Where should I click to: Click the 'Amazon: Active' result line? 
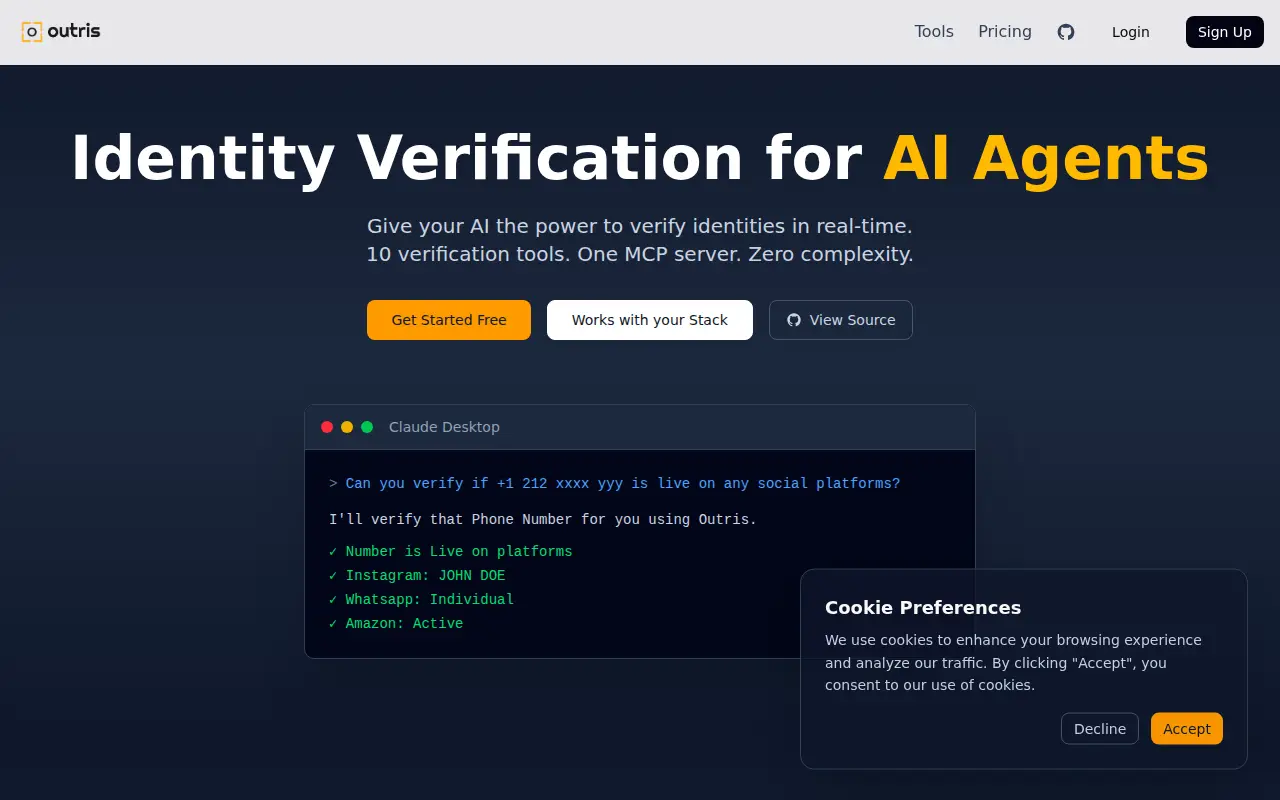tap(396, 624)
